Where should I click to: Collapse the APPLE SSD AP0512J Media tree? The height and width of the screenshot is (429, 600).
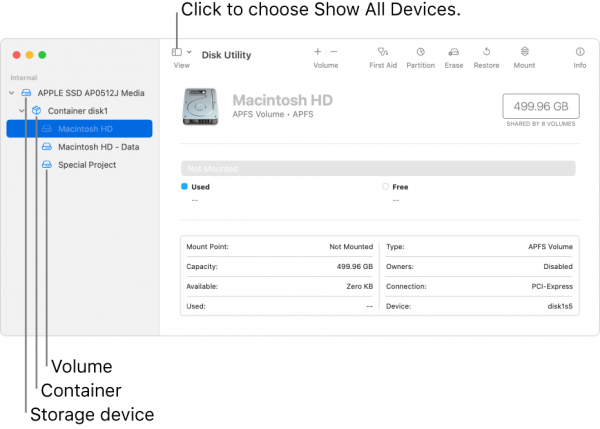point(11,93)
